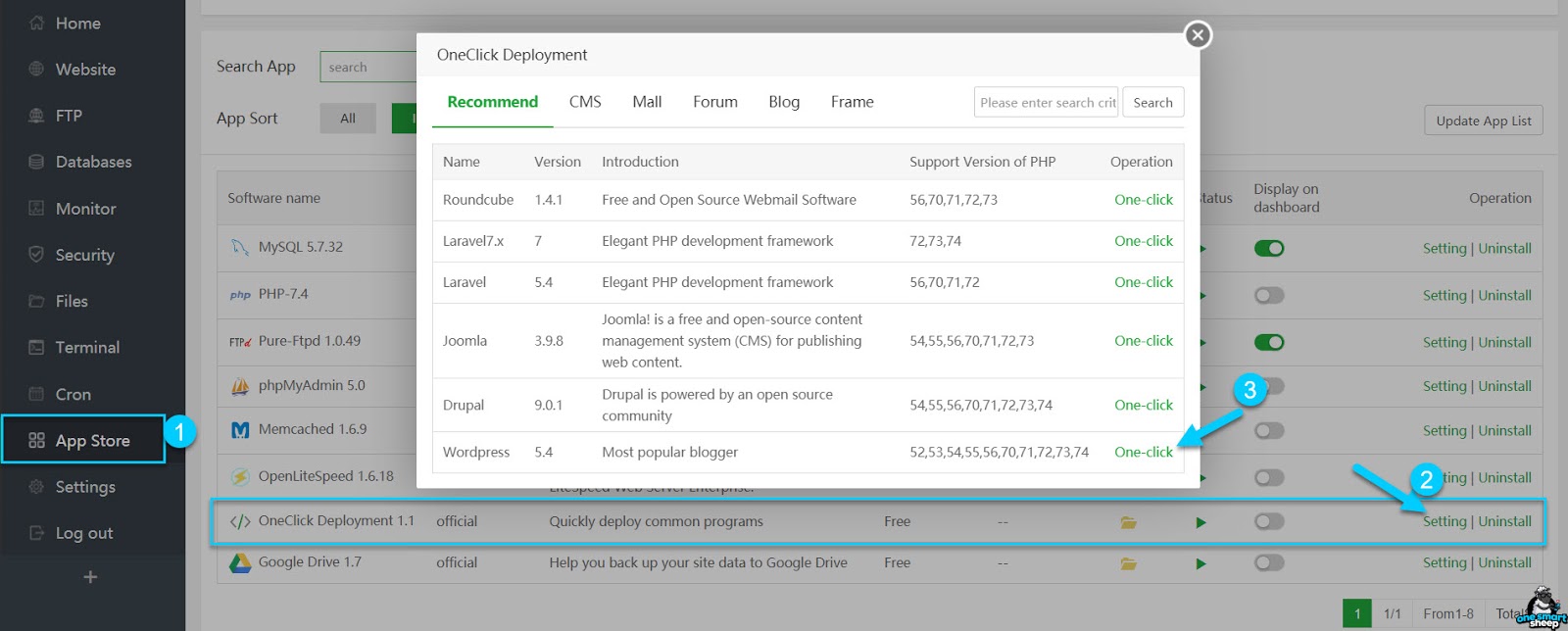Uninstall Memcached
This screenshot has height=631, width=1568.
point(1504,431)
